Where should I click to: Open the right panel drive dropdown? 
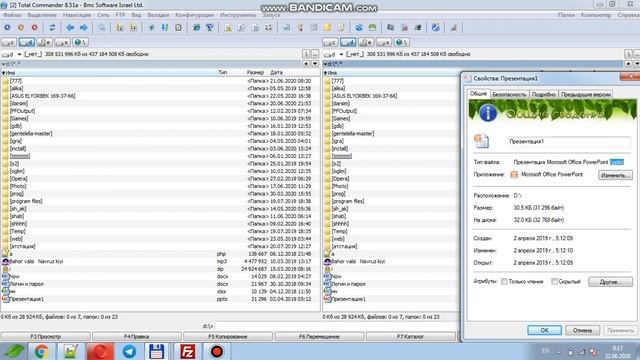coord(341,54)
